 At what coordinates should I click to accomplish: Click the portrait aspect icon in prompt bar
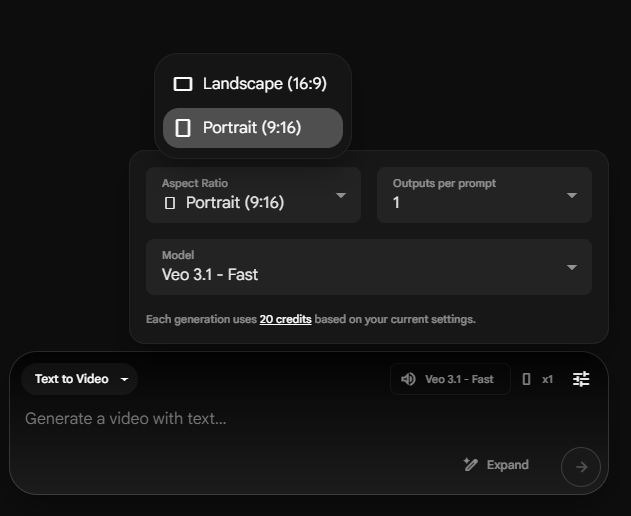pos(526,379)
